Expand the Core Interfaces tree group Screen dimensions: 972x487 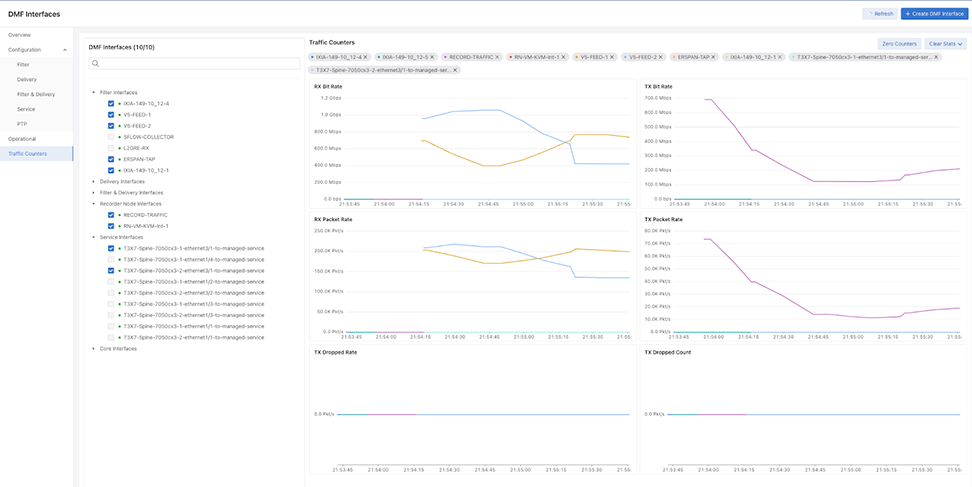[93, 349]
